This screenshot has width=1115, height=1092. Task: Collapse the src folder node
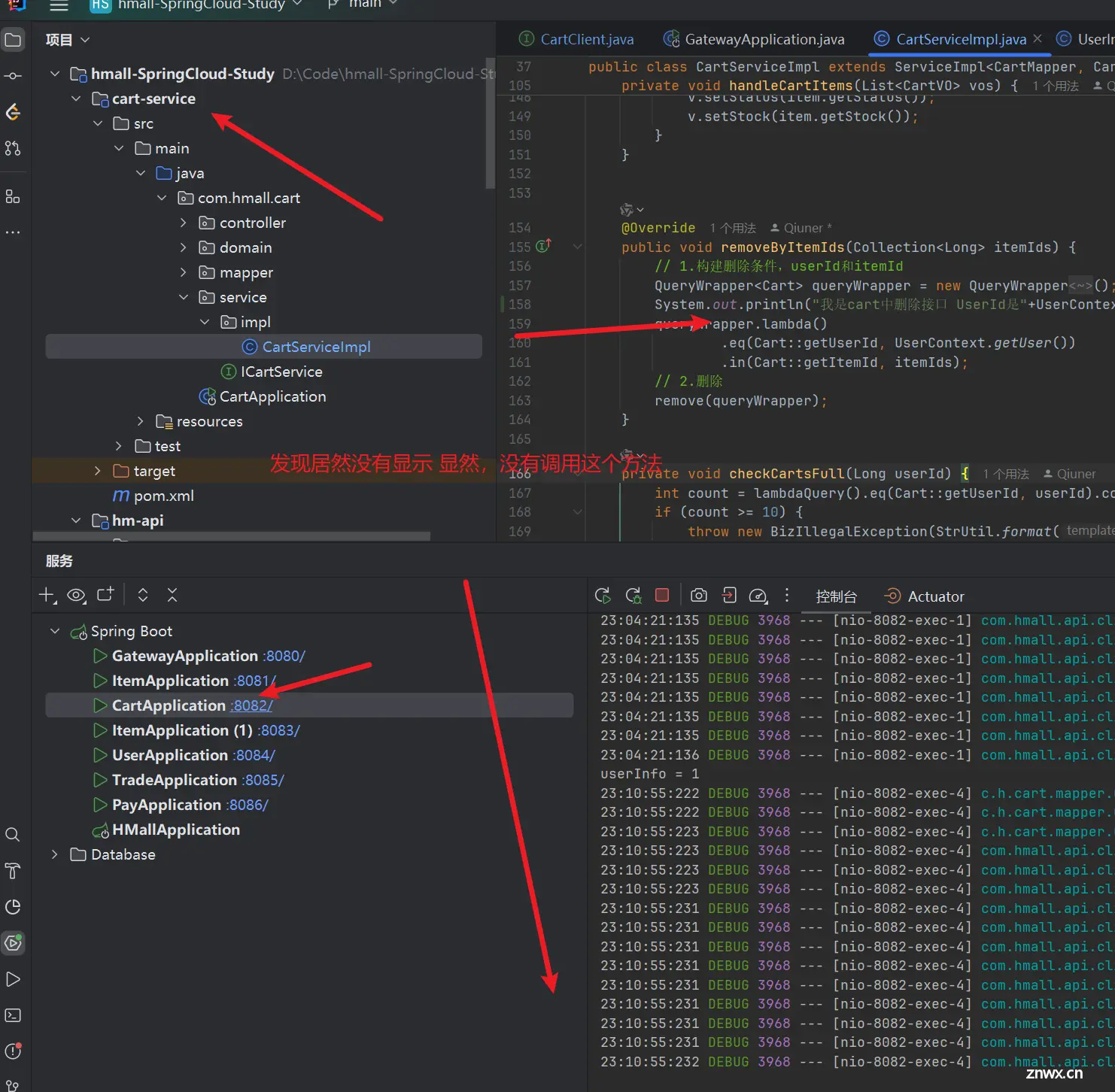click(x=98, y=123)
